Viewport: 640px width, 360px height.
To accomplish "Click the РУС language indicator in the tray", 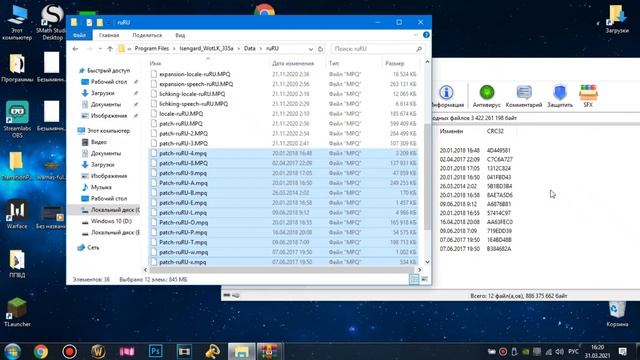I will (573, 351).
